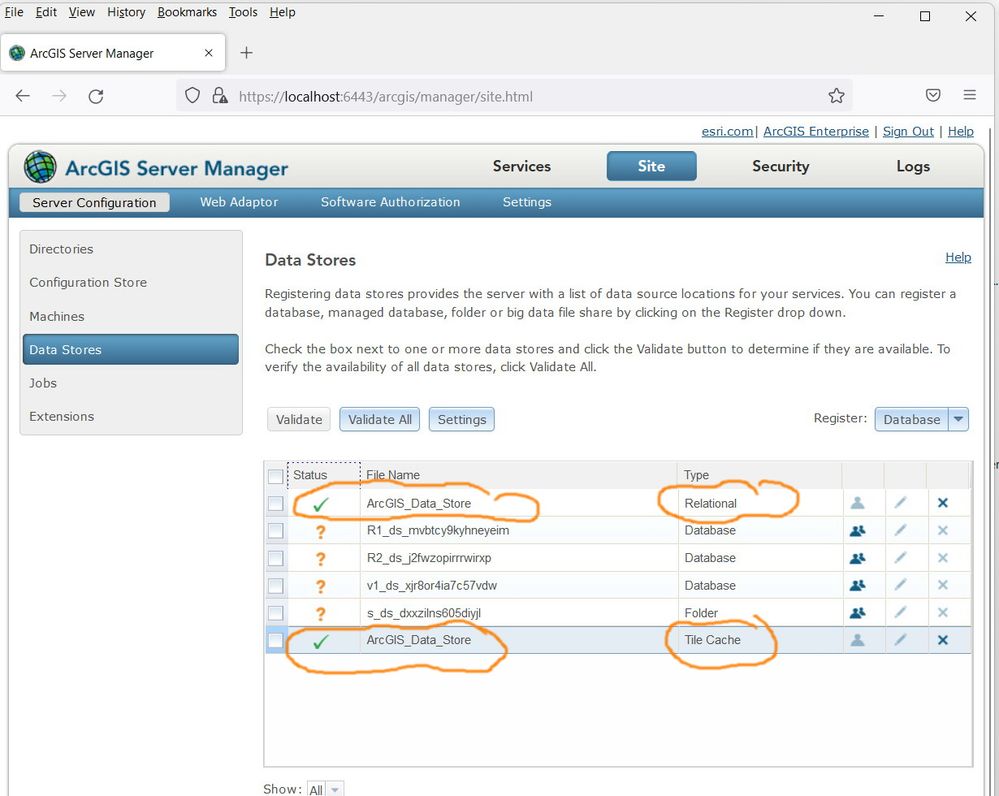This screenshot has height=796, width=999.
Task: Open the Bookmarks menu in menu bar
Action: [187, 12]
